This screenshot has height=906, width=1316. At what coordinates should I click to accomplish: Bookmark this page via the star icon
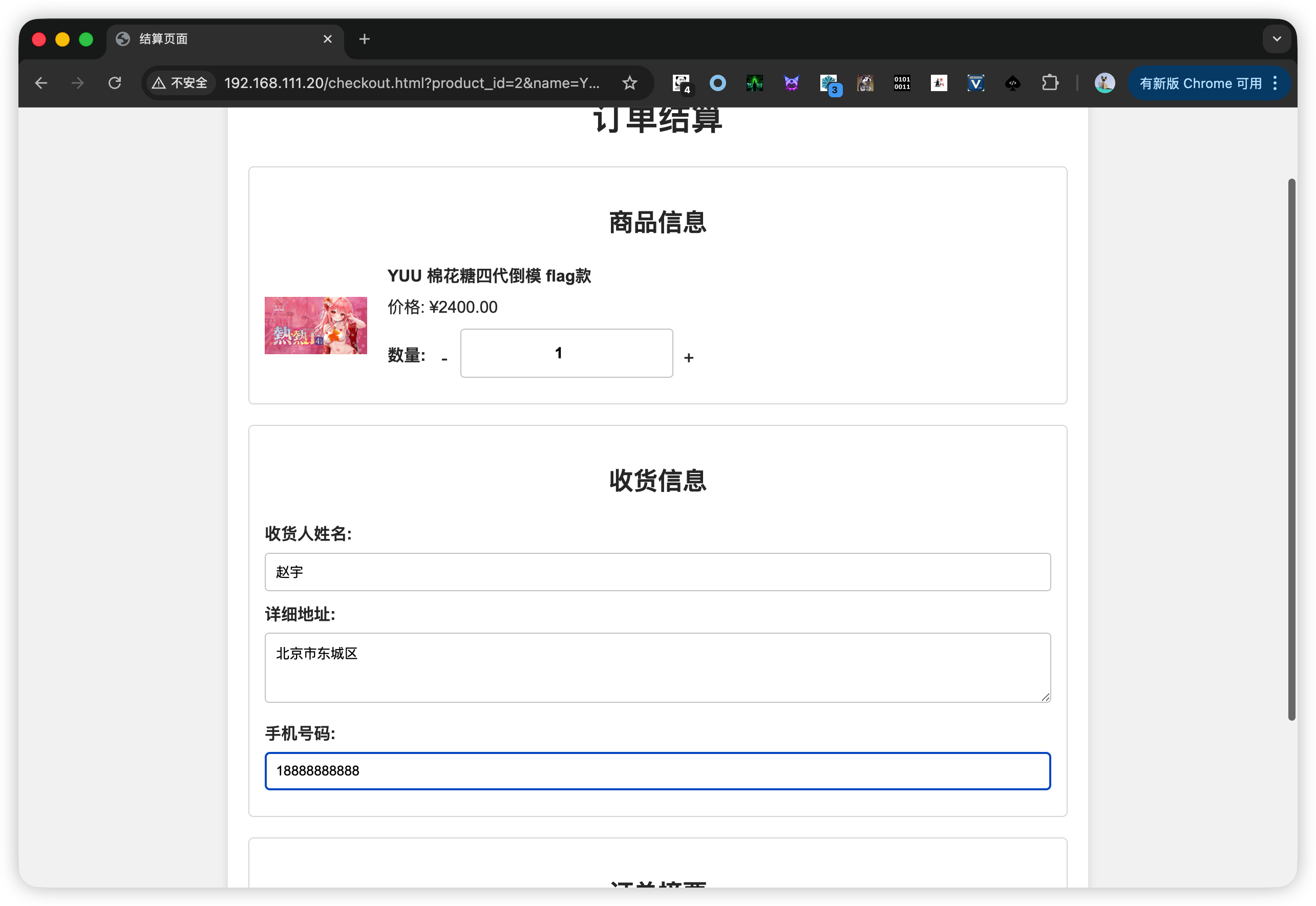630,83
